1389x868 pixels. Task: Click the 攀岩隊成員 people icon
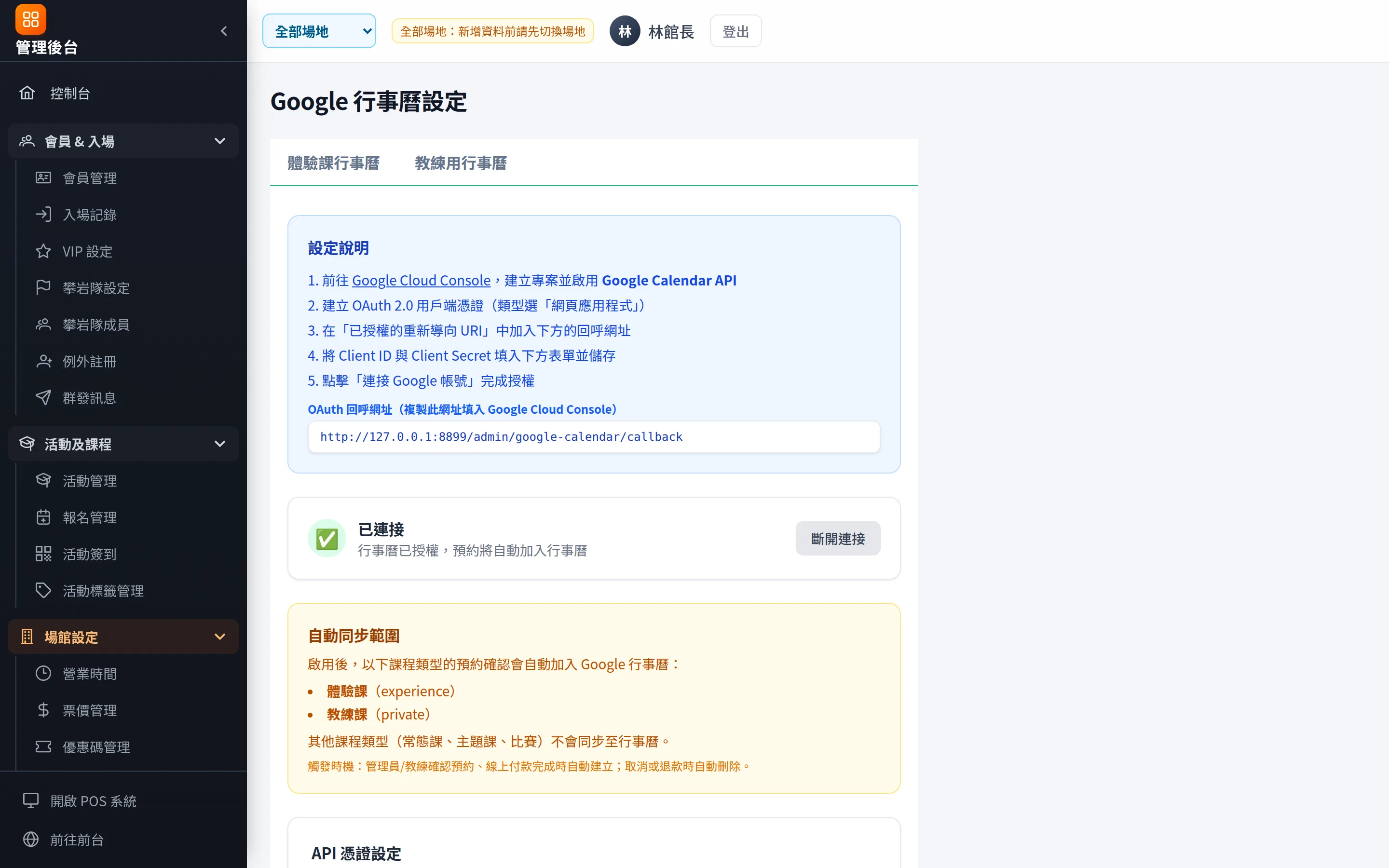pyautogui.click(x=43, y=325)
